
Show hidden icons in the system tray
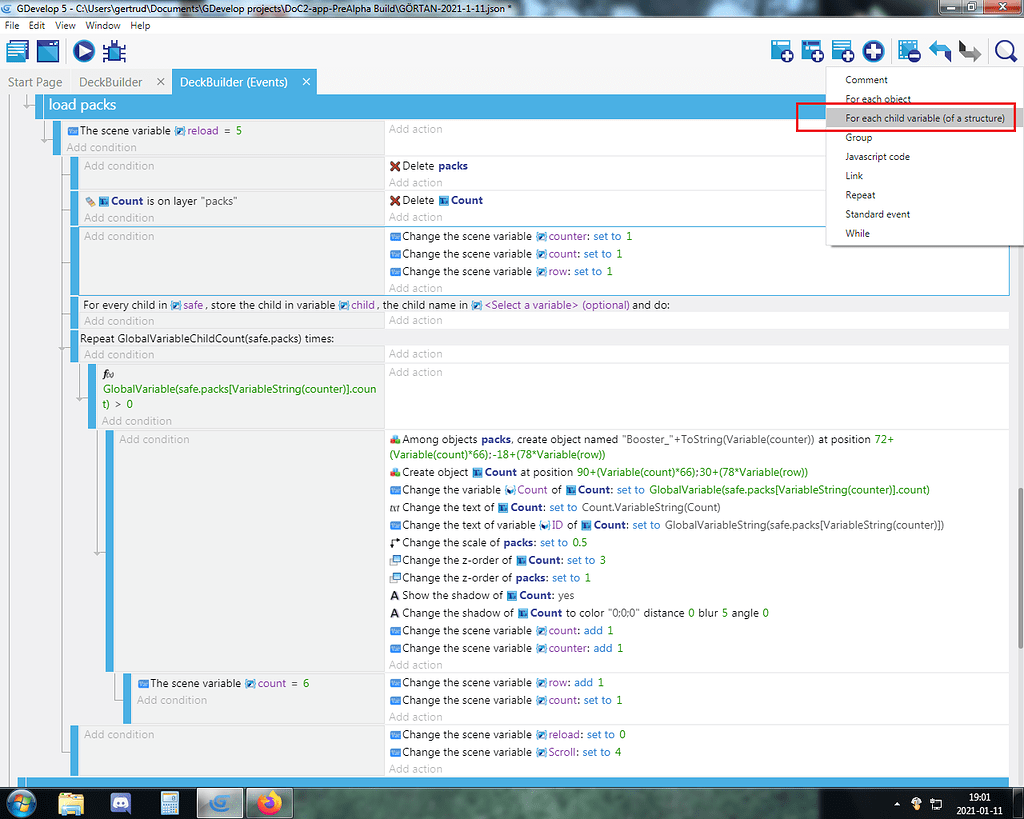tap(897, 803)
